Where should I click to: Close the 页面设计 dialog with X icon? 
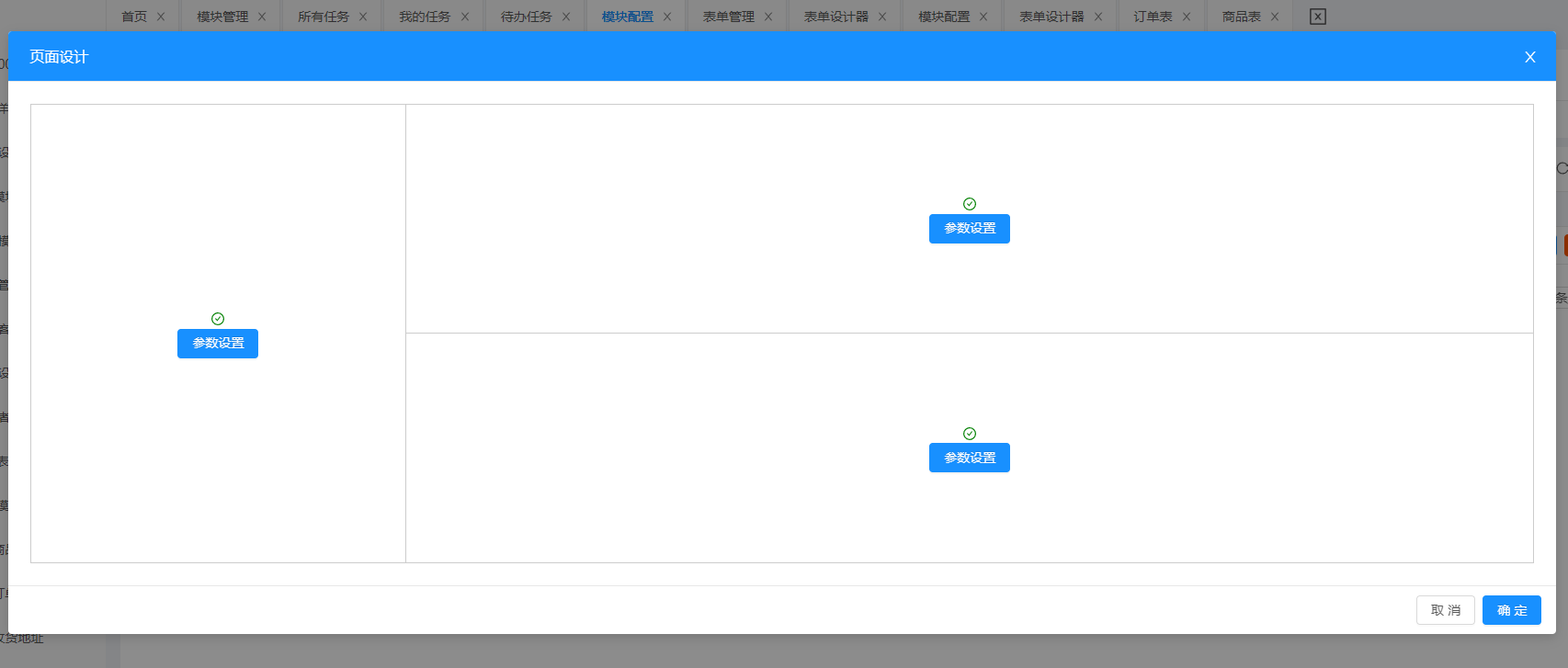[x=1530, y=57]
